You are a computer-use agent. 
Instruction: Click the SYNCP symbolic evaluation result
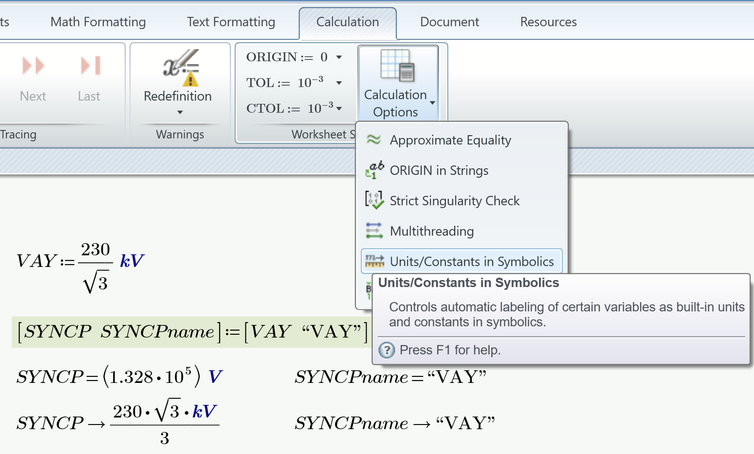(118, 423)
